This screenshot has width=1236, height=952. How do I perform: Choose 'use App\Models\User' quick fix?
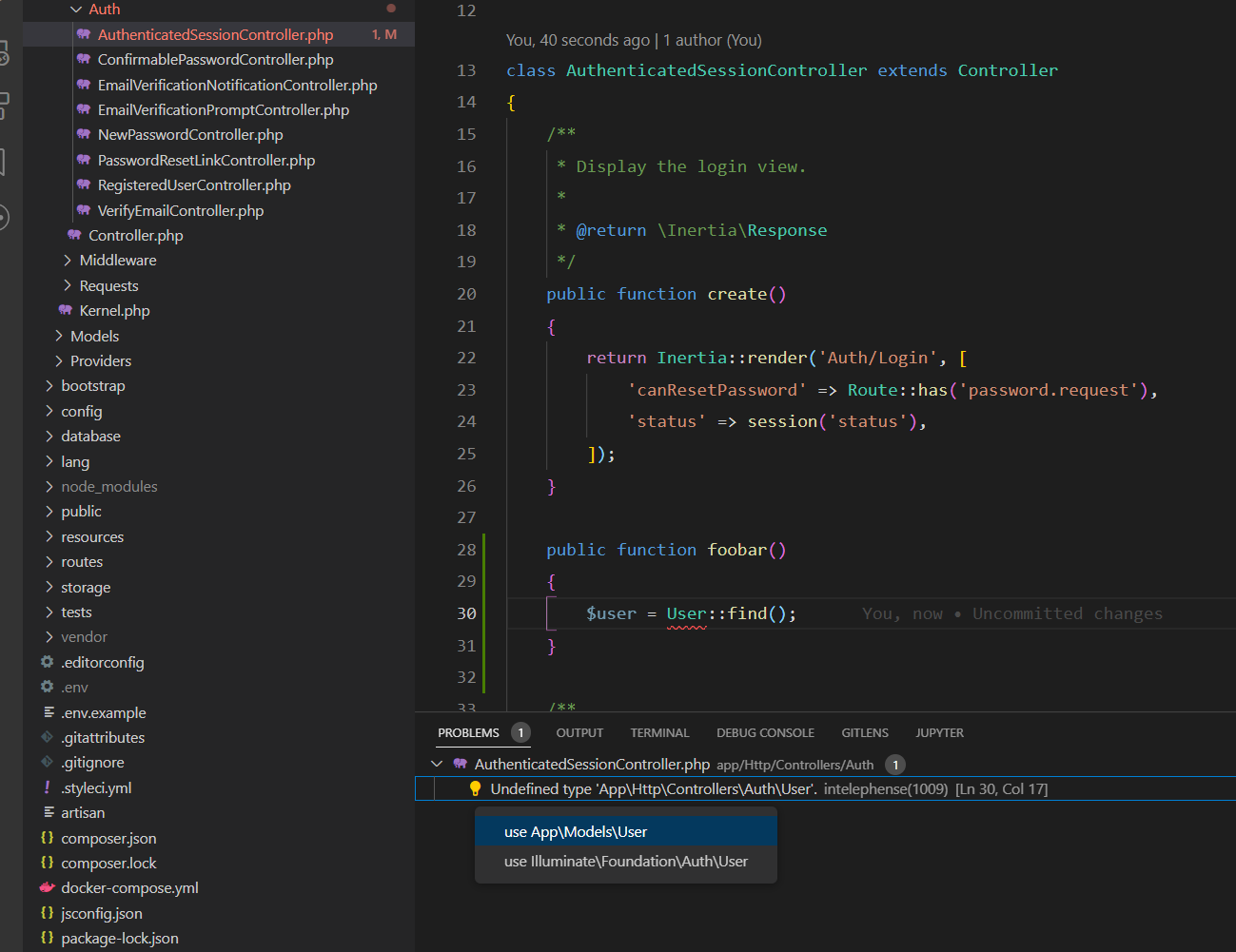[x=576, y=831]
